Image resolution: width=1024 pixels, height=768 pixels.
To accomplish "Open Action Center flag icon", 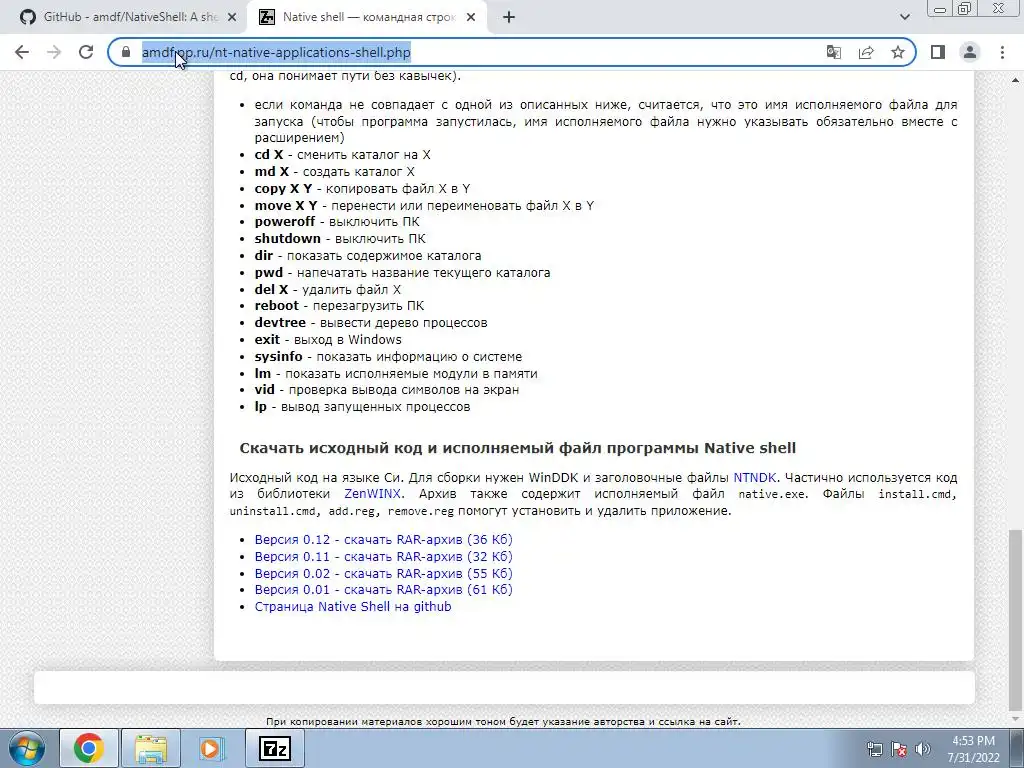I will 899,749.
